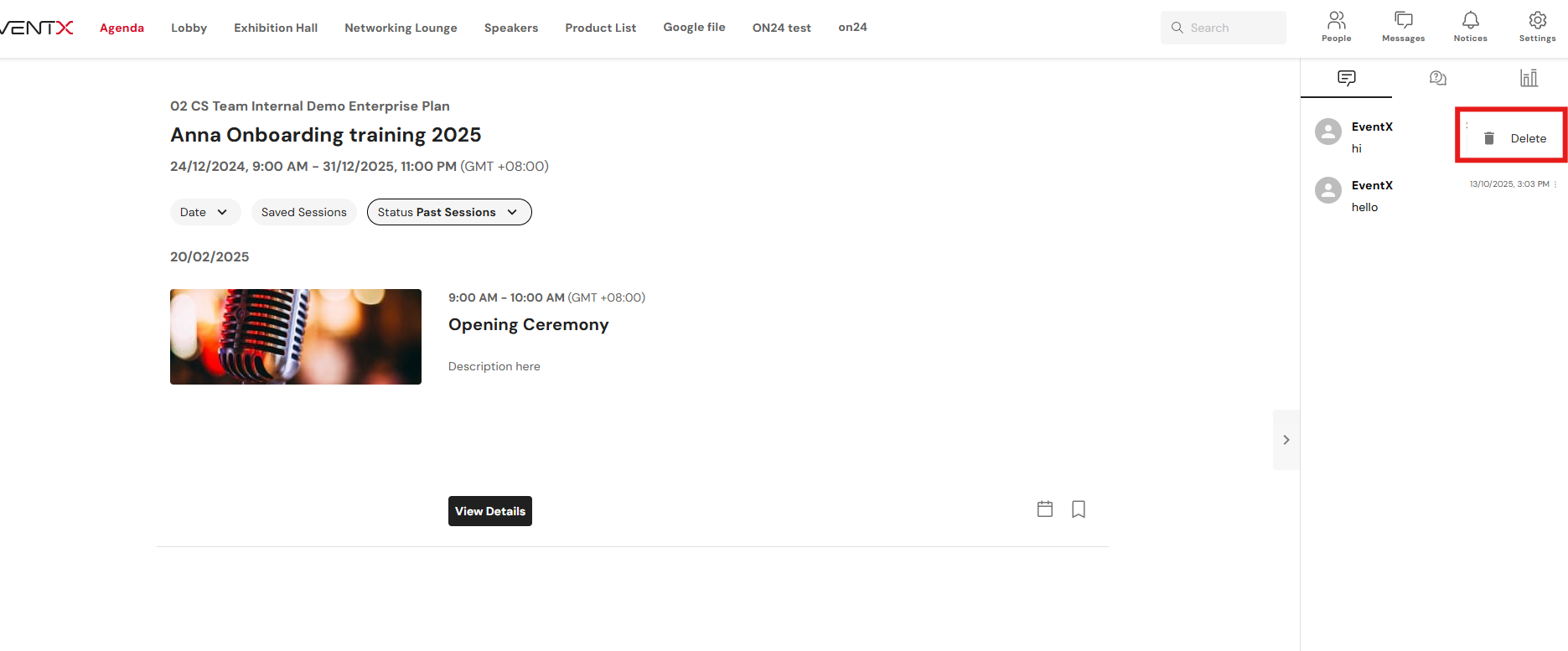This screenshot has width=1568, height=651.
Task: Open the Opening Ceremony microphone thumbnail
Action: point(295,337)
